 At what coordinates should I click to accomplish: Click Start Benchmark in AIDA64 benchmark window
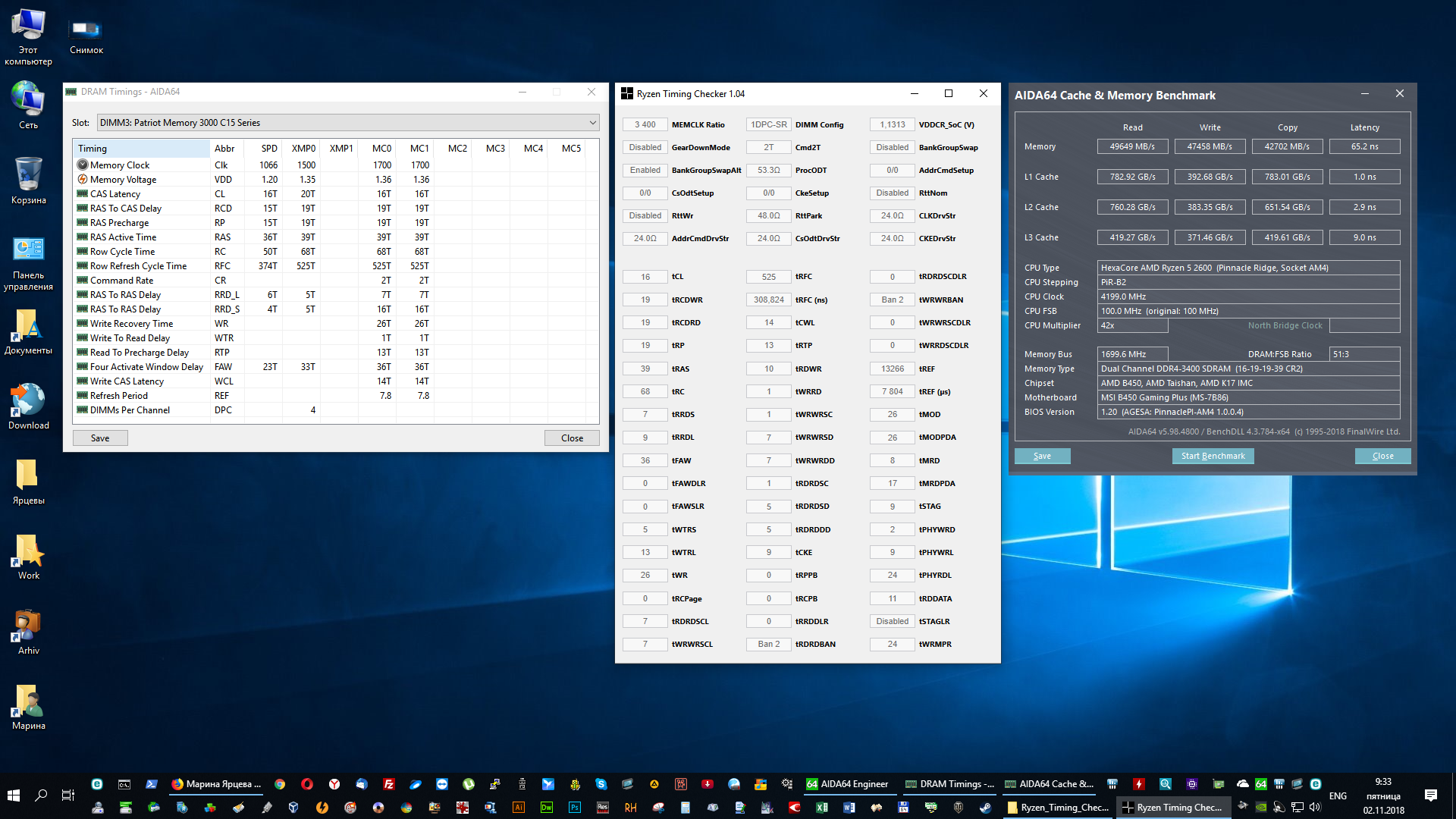pos(1213,456)
